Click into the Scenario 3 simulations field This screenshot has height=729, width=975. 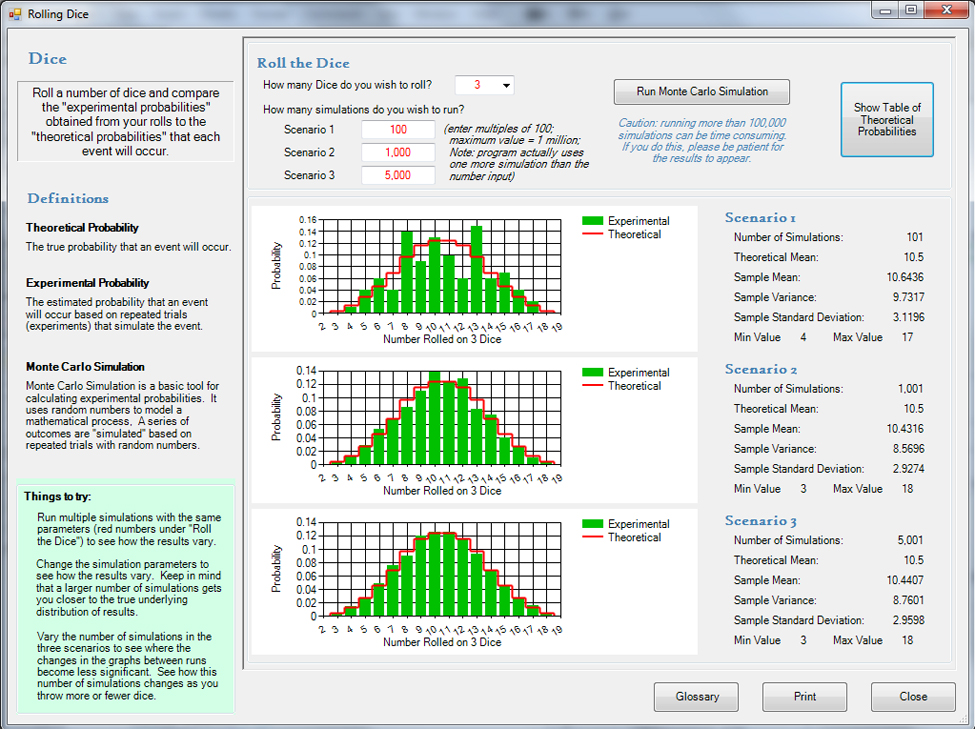coord(398,175)
